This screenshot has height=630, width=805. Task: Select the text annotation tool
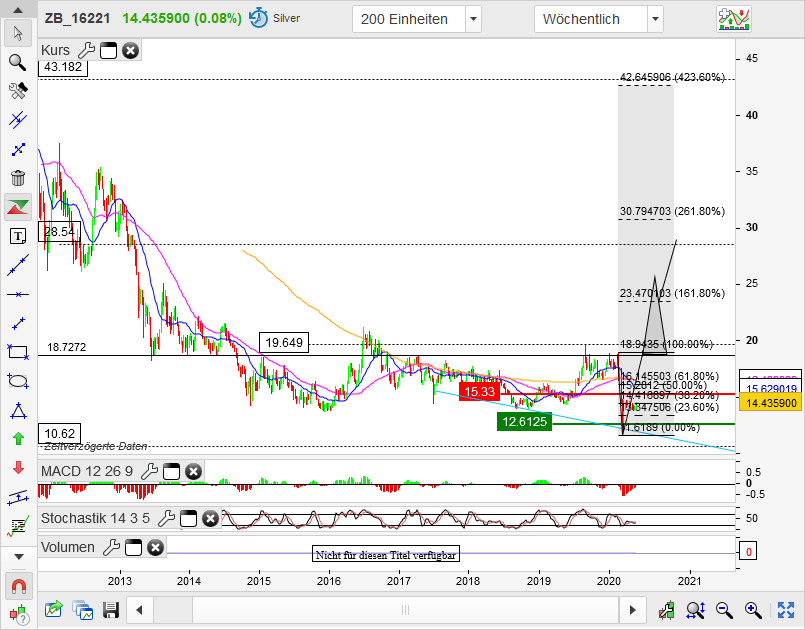click(x=18, y=236)
